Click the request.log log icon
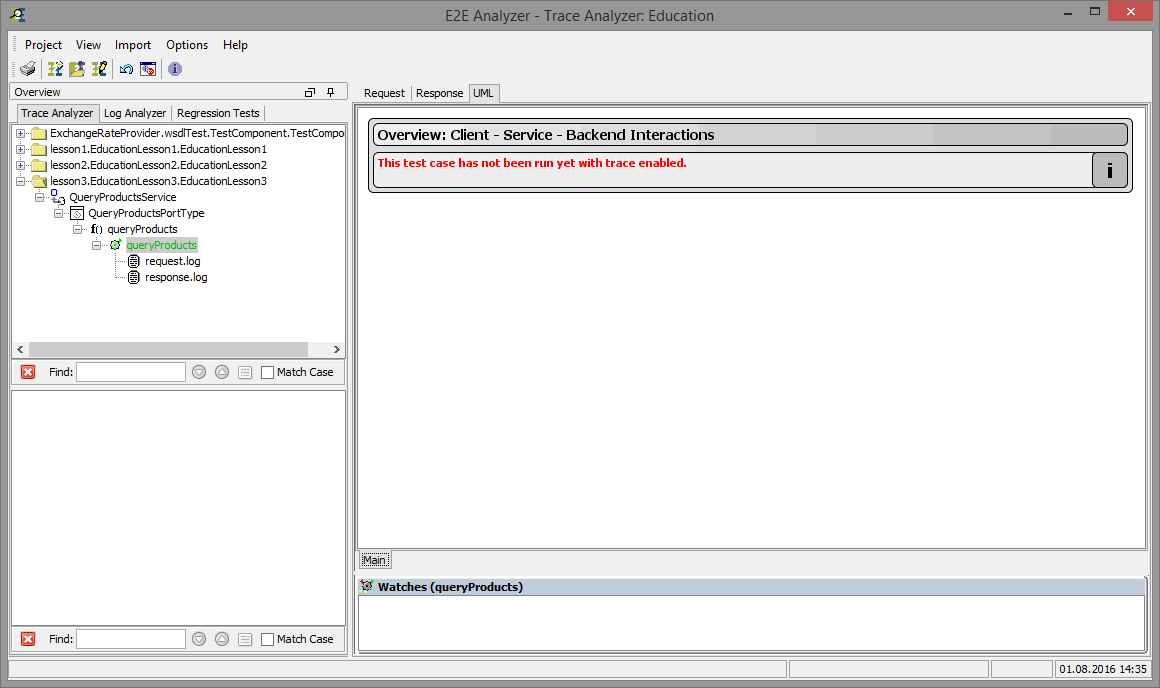This screenshot has width=1160, height=688. tap(133, 261)
